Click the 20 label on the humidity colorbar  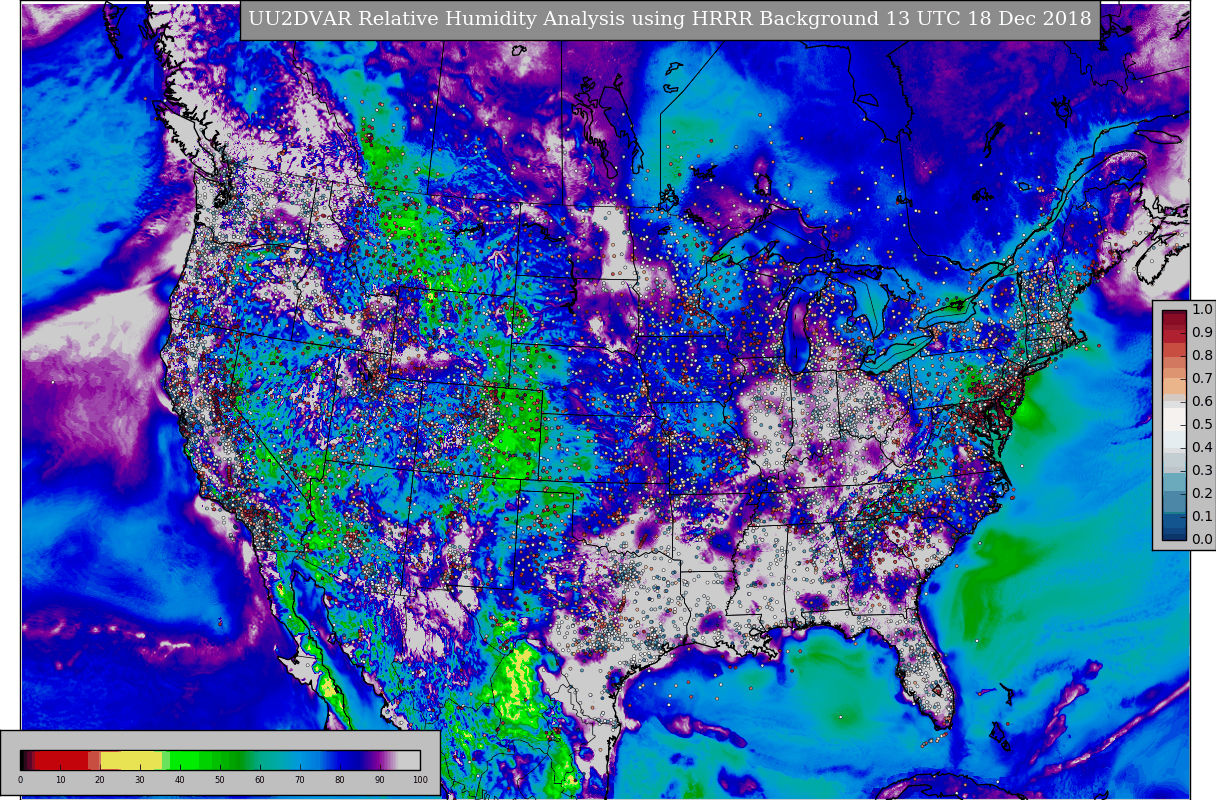[x=100, y=780]
